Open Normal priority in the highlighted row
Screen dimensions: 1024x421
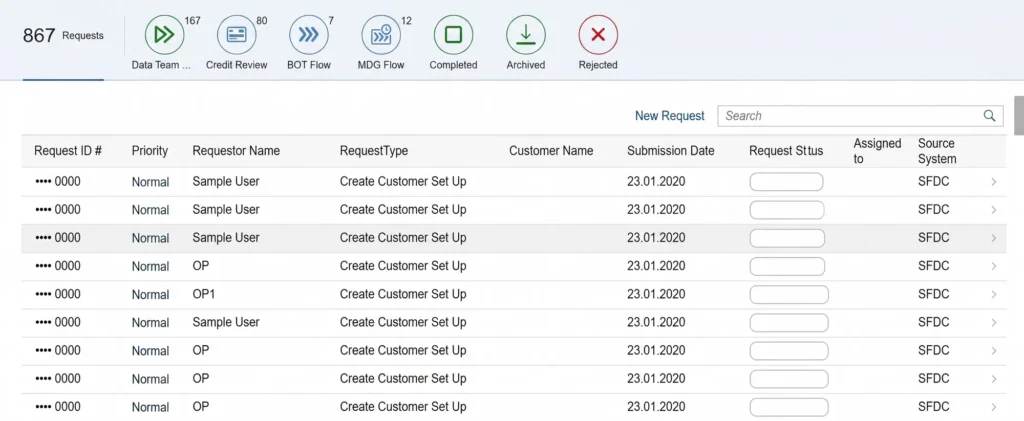click(150, 238)
